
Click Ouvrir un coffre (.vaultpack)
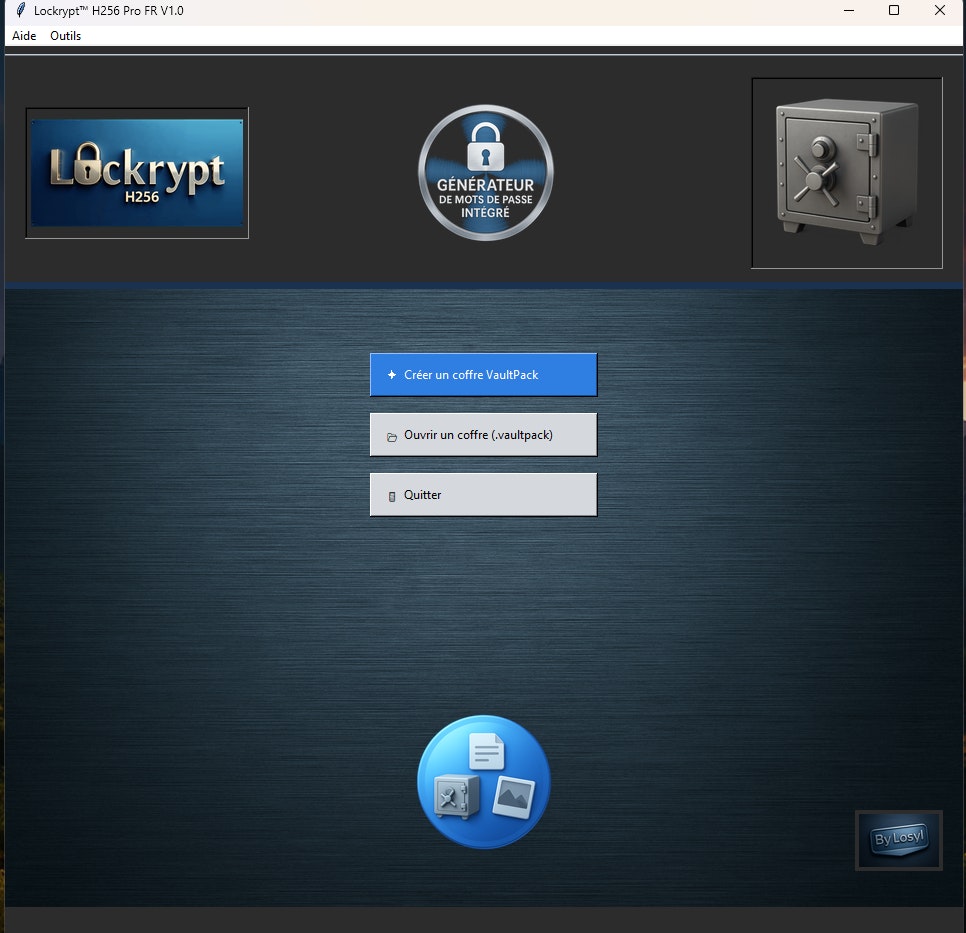483,434
